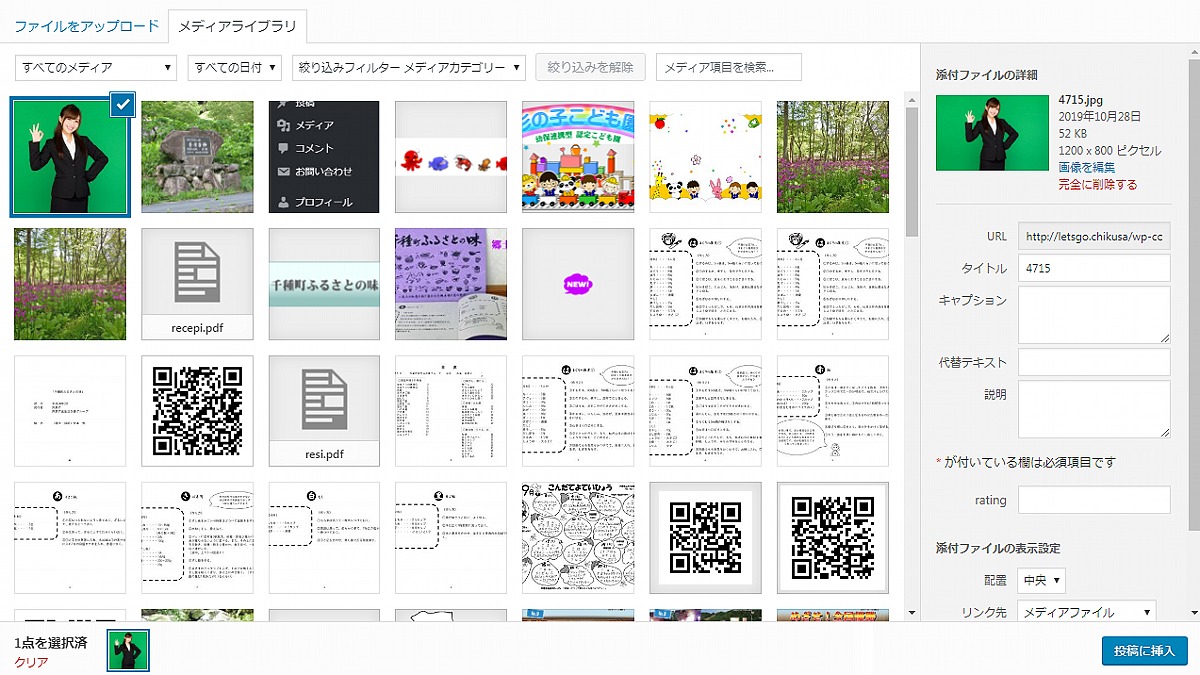Select the resi.pdf document icon
1200x675 pixels.
324,410
